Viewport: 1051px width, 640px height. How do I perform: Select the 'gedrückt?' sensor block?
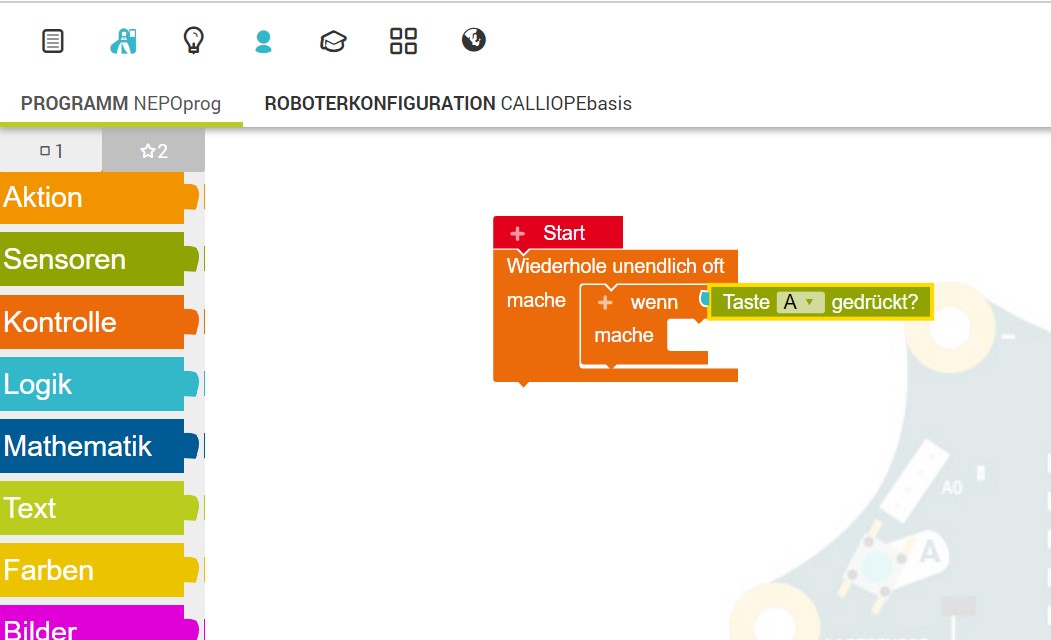[x=874, y=302]
